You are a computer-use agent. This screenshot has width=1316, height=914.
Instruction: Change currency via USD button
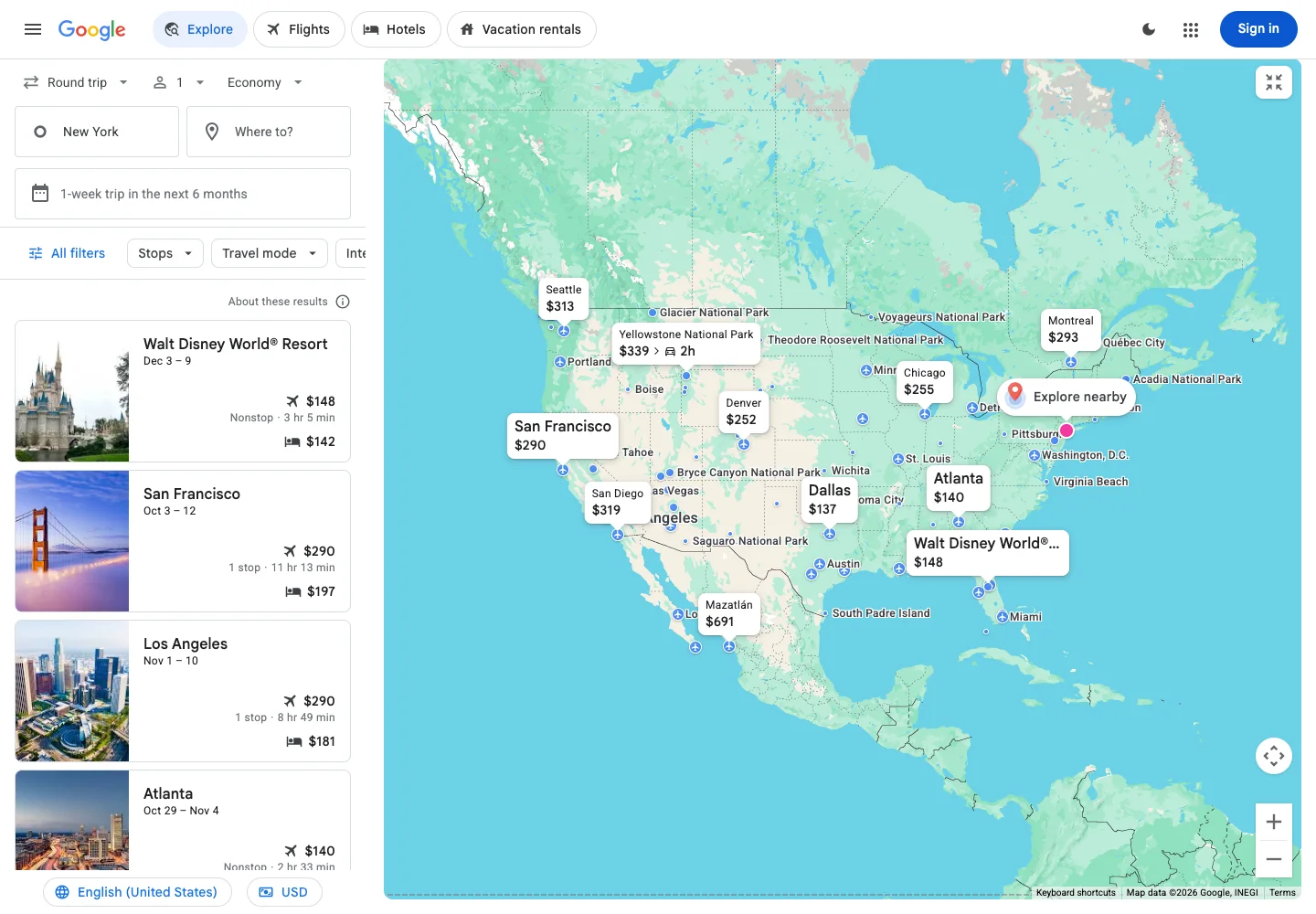pyautogui.click(x=284, y=892)
